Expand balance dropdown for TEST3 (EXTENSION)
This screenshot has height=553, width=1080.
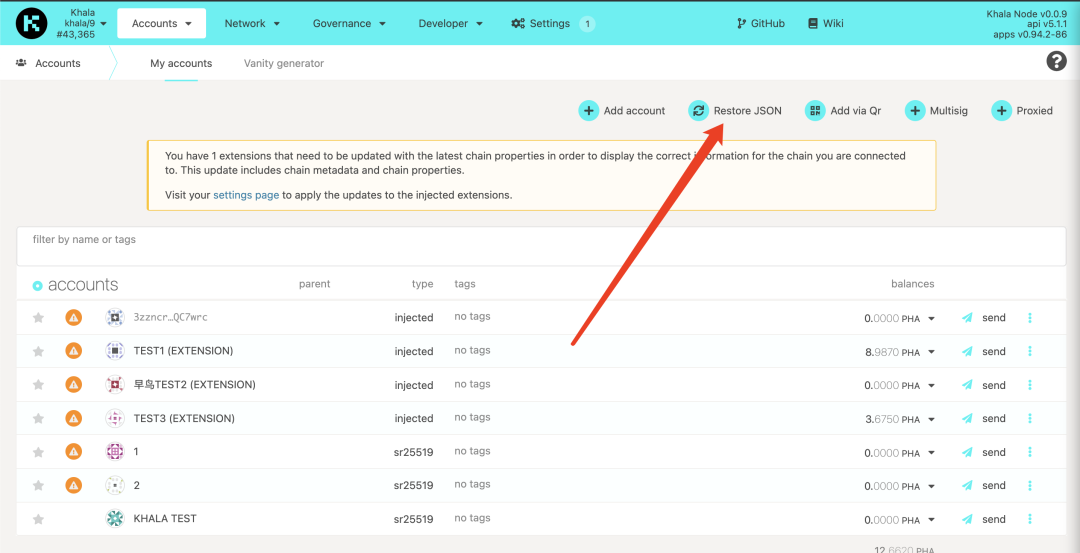931,419
